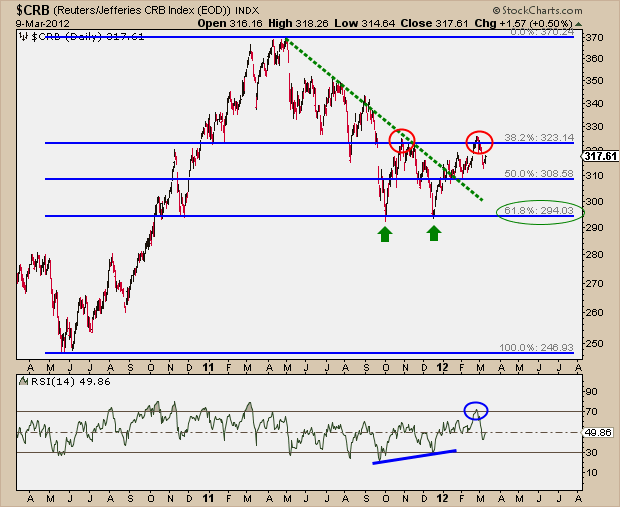Click the 38.2%: 323.14 Fibonacci label
Screen dimensions: 620x507
point(539,137)
